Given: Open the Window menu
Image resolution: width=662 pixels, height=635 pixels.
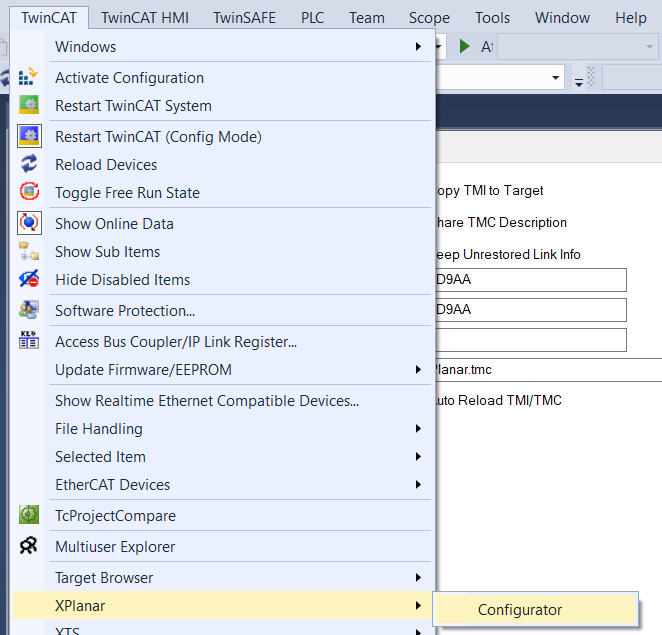Looking at the screenshot, I should [x=562, y=18].
